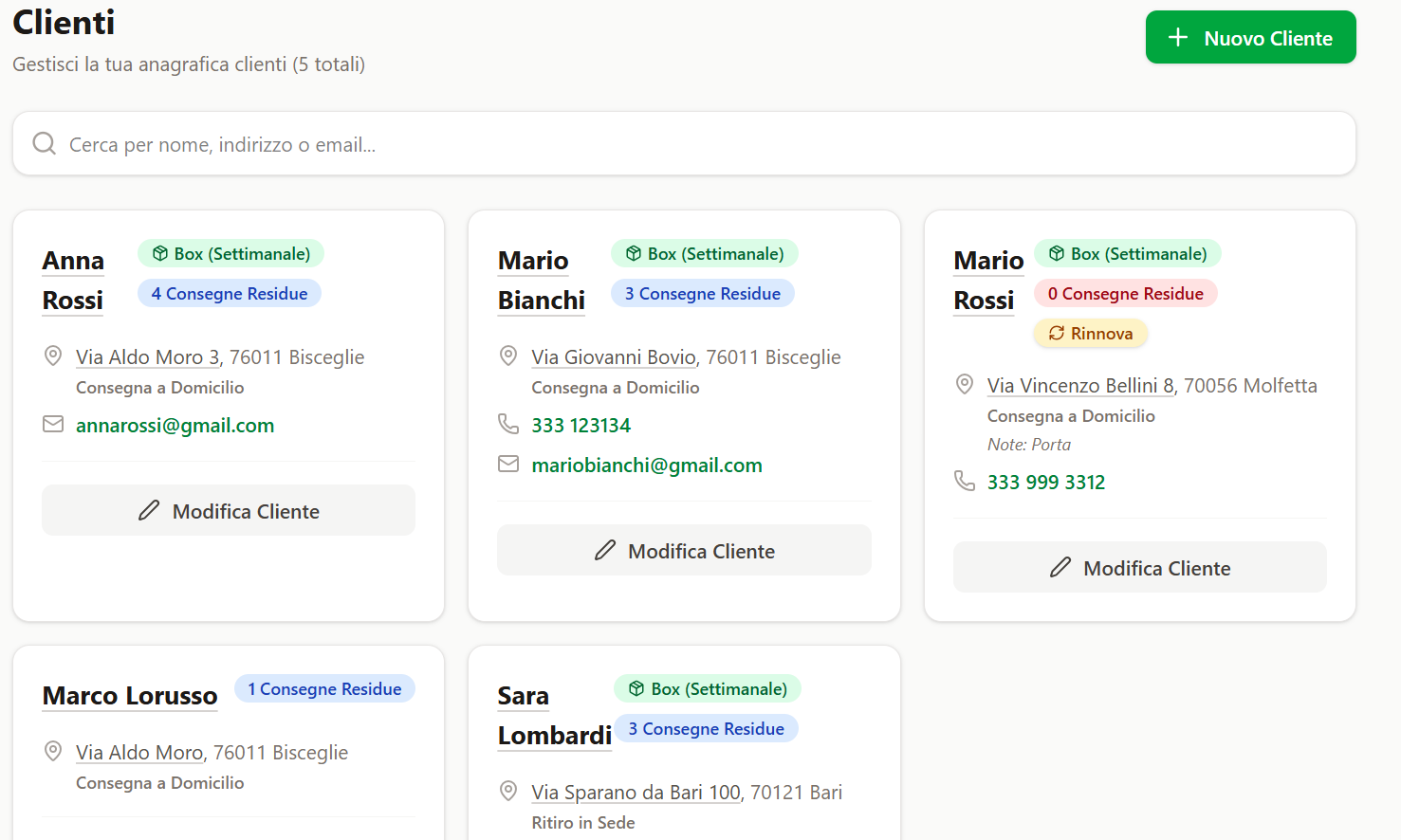
Task: Open the Nuovo Cliente form
Action: (x=1250, y=38)
